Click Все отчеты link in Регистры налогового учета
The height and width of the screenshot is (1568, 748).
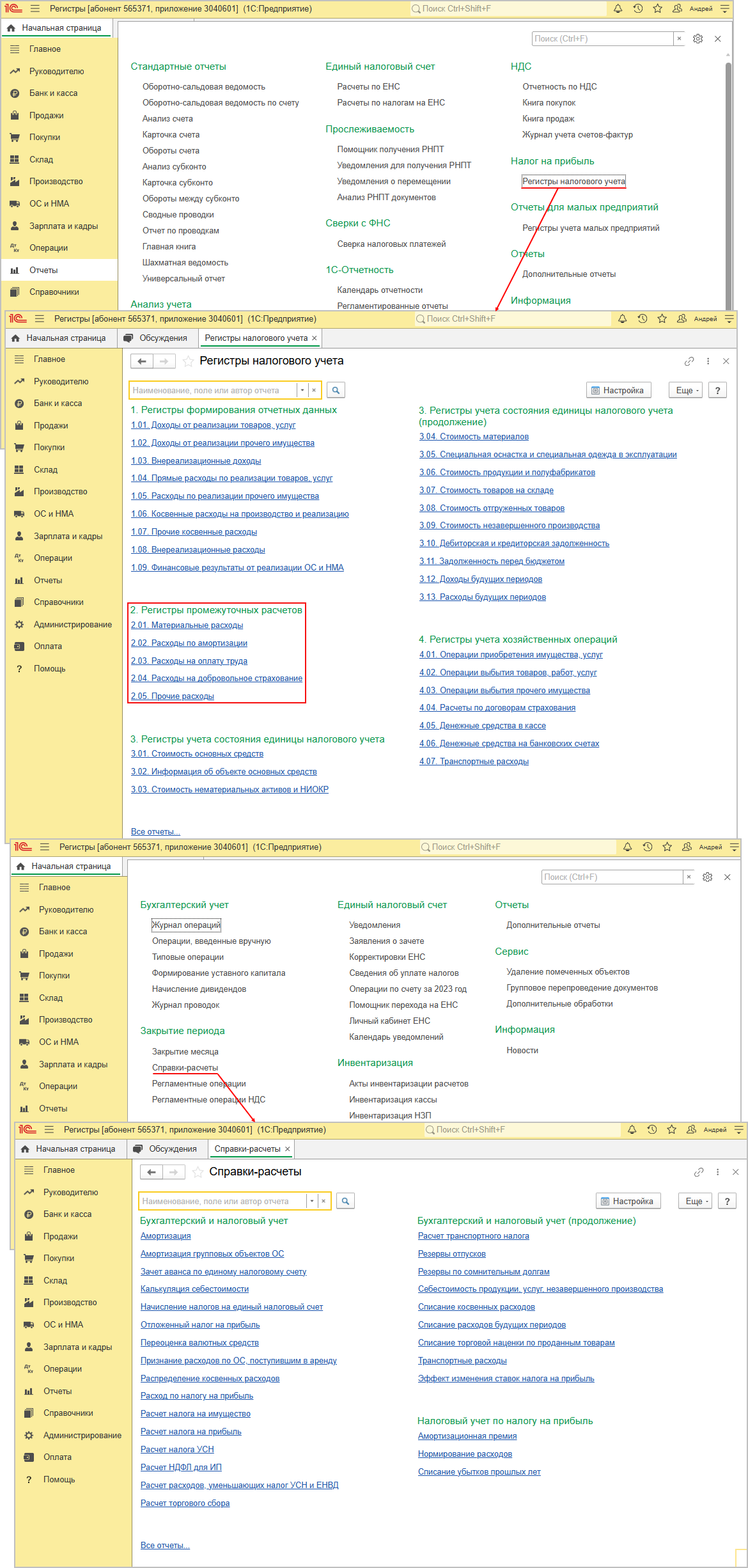(x=155, y=831)
